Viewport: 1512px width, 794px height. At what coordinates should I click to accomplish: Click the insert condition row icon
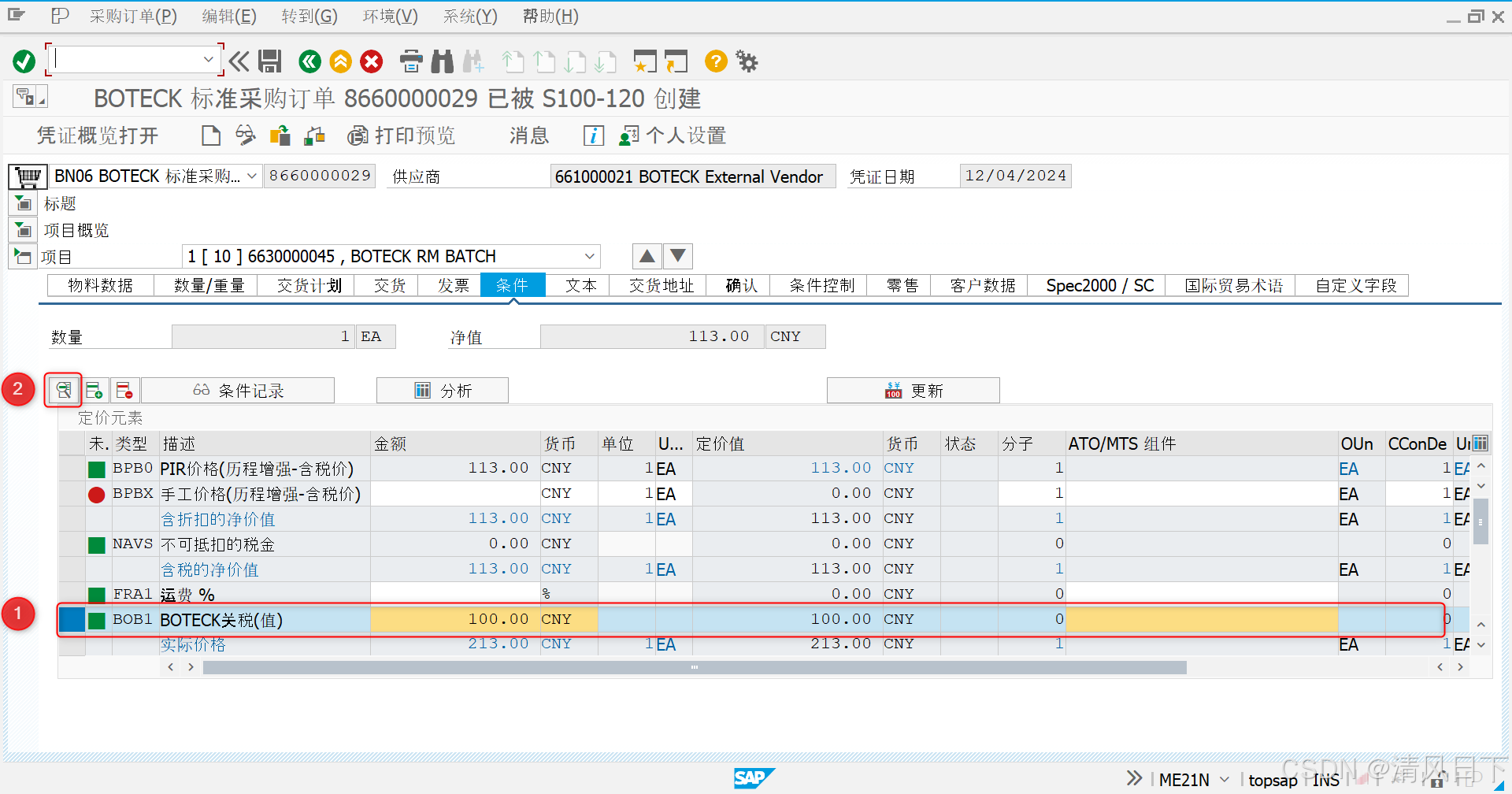(94, 390)
